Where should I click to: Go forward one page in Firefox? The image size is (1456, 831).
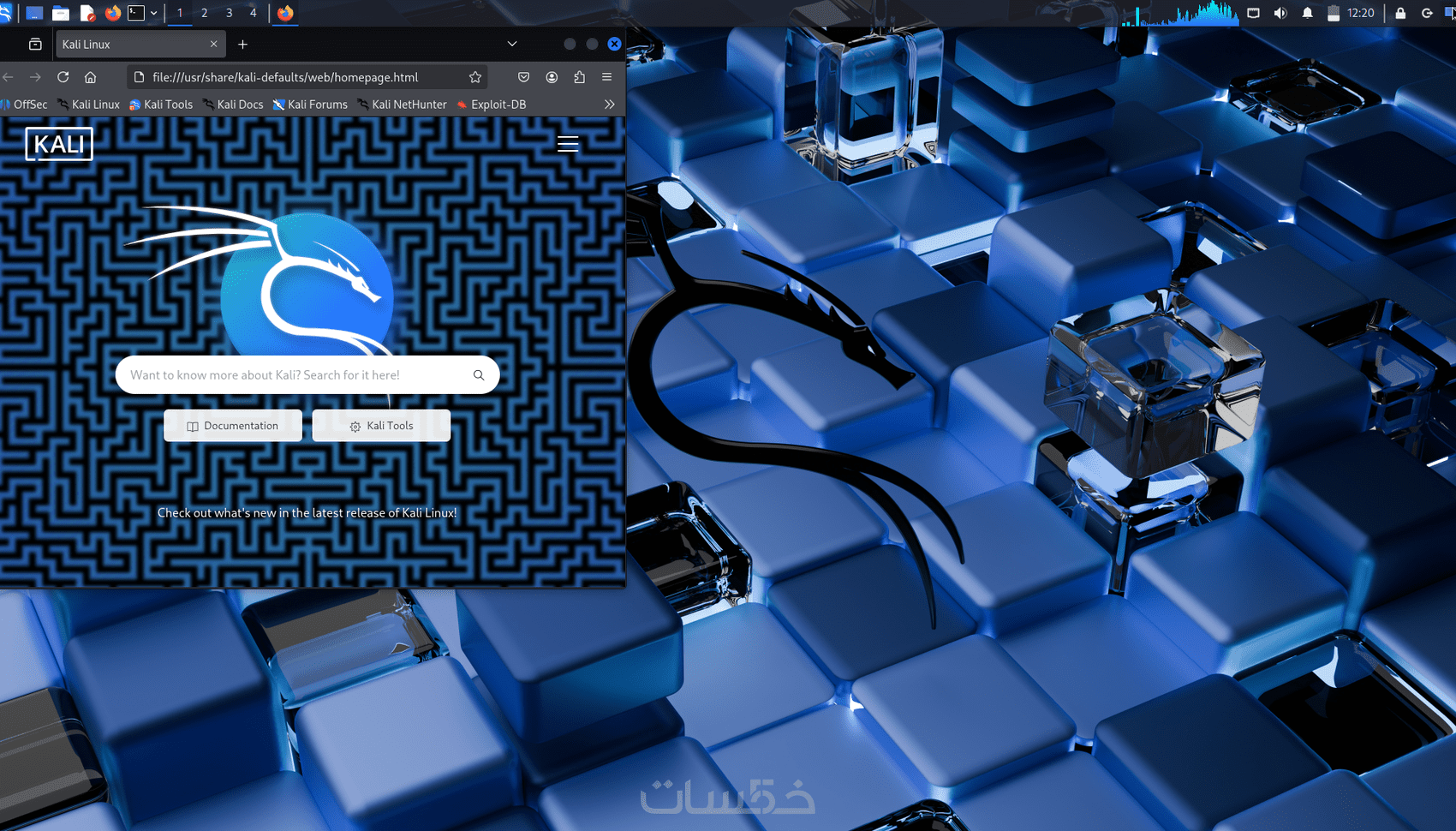[x=35, y=77]
